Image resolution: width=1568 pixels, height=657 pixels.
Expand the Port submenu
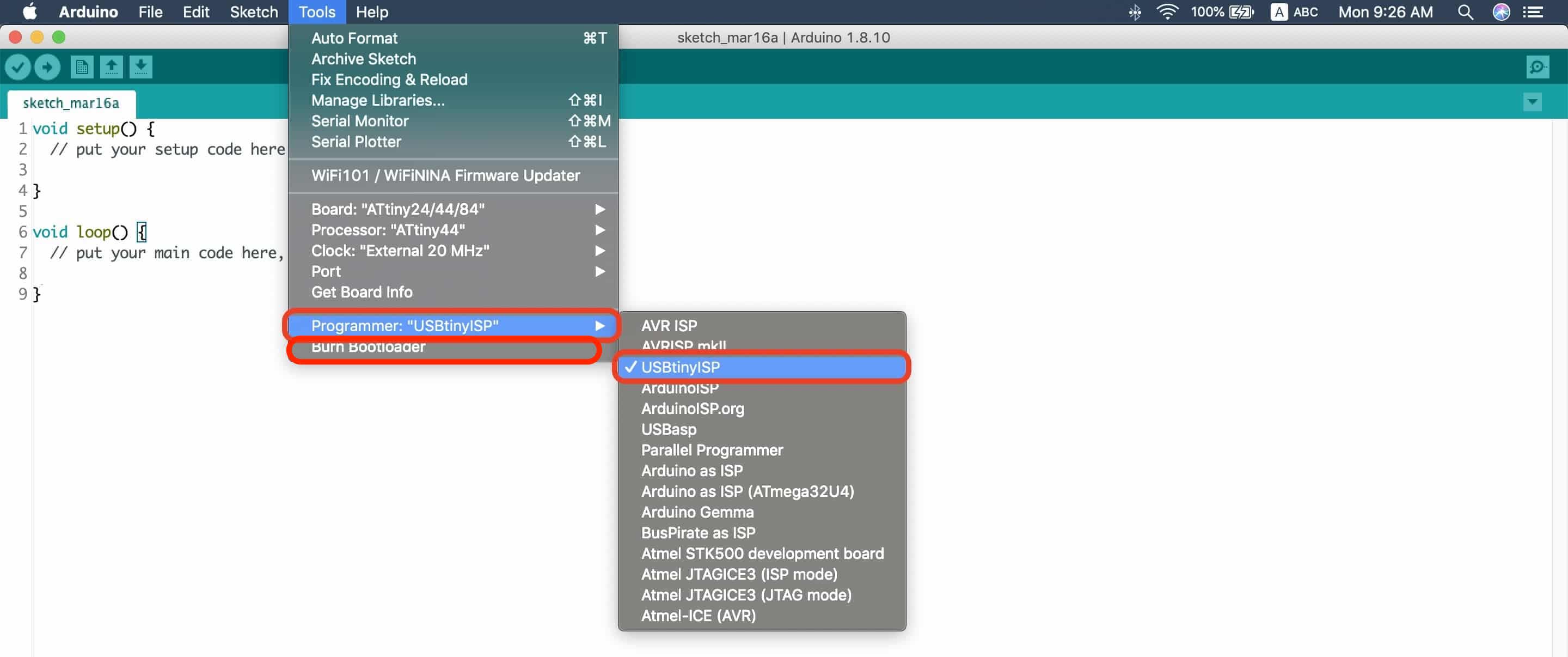(454, 271)
